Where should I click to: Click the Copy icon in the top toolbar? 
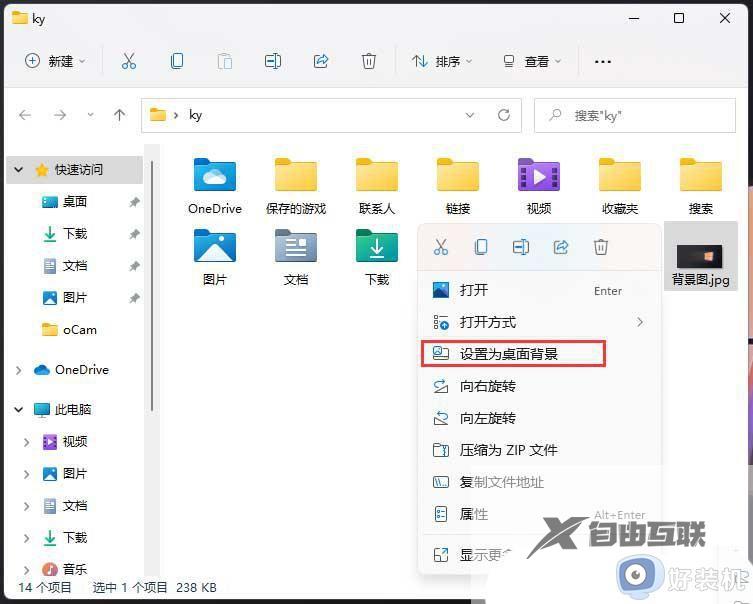pos(177,61)
